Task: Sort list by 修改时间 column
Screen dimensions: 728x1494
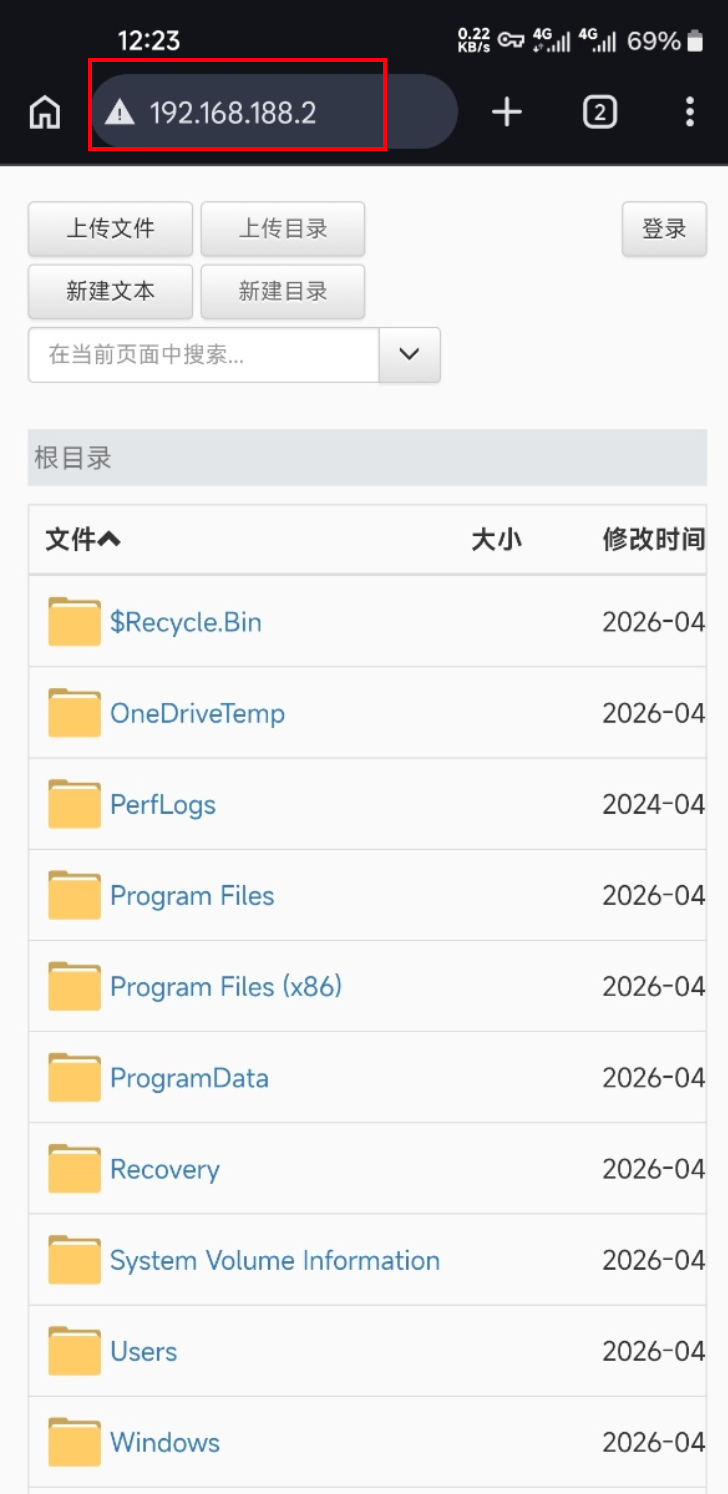Action: point(653,540)
